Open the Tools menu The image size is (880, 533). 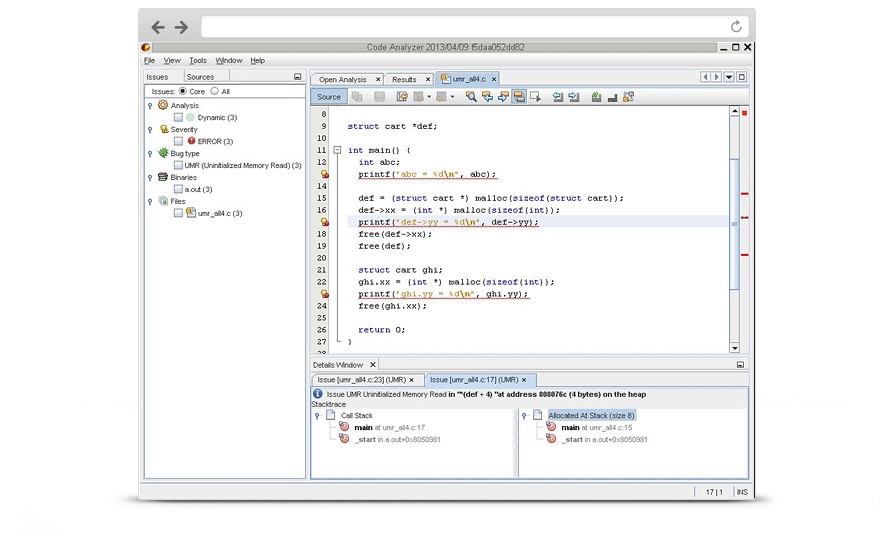coord(198,60)
